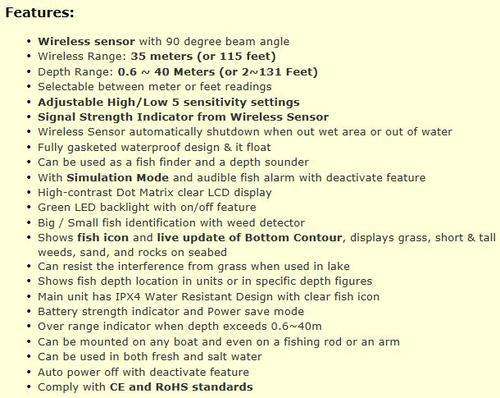This screenshot has width=500, height=398.
Task: Click the IPX4 Water Resistant Design line
Action: pyautogui.click(x=208, y=296)
